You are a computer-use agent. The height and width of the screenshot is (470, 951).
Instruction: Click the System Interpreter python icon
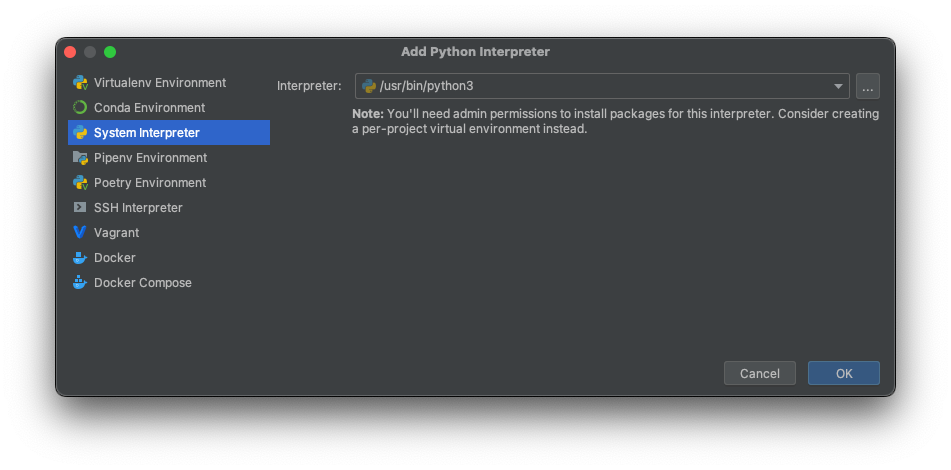coord(80,132)
